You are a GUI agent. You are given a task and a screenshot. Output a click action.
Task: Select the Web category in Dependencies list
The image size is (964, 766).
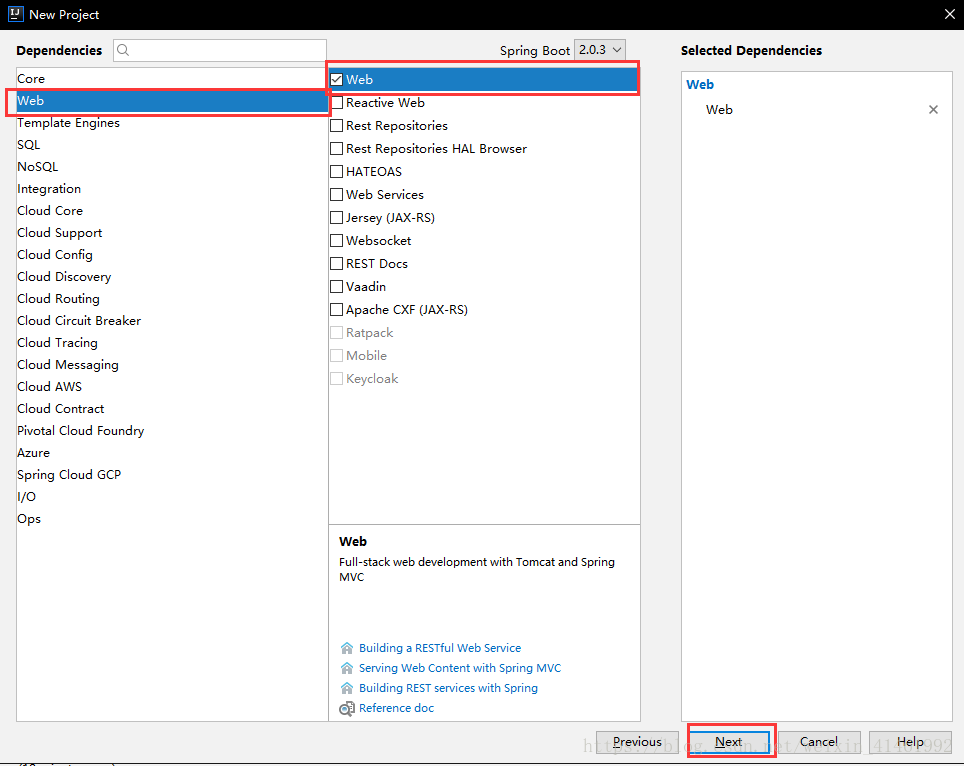[172, 101]
